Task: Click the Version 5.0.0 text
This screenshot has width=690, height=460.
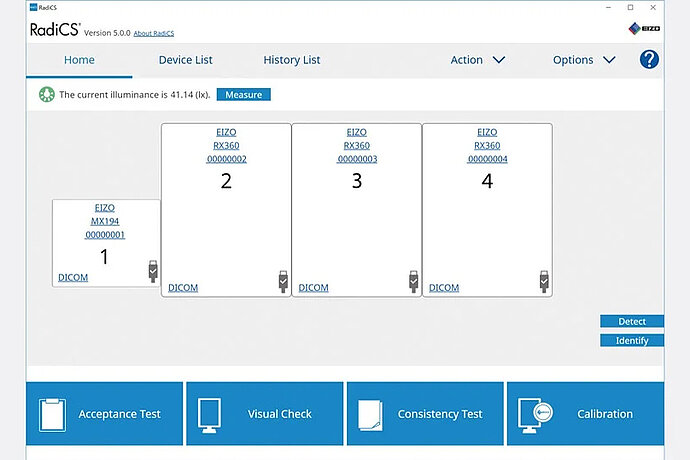Action: [107, 33]
